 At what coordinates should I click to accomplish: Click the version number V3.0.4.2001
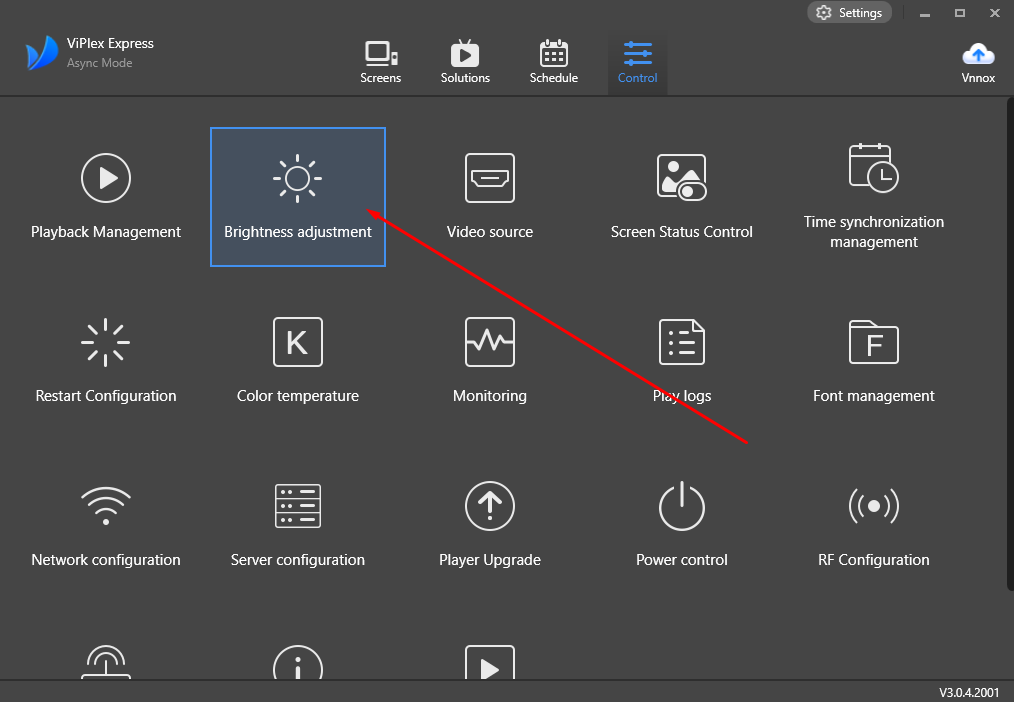[x=969, y=692]
